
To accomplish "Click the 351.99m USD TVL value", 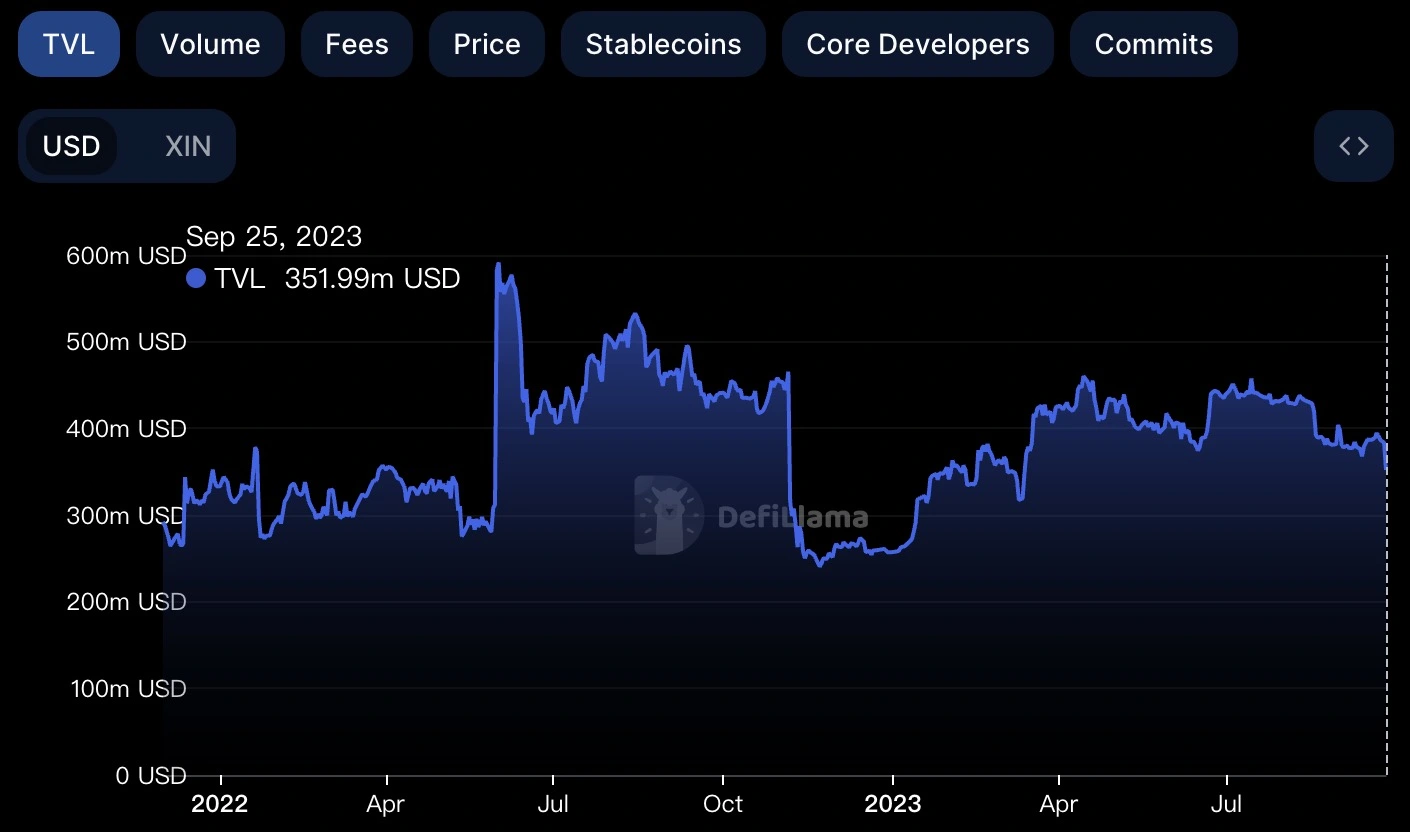I will coord(372,279).
